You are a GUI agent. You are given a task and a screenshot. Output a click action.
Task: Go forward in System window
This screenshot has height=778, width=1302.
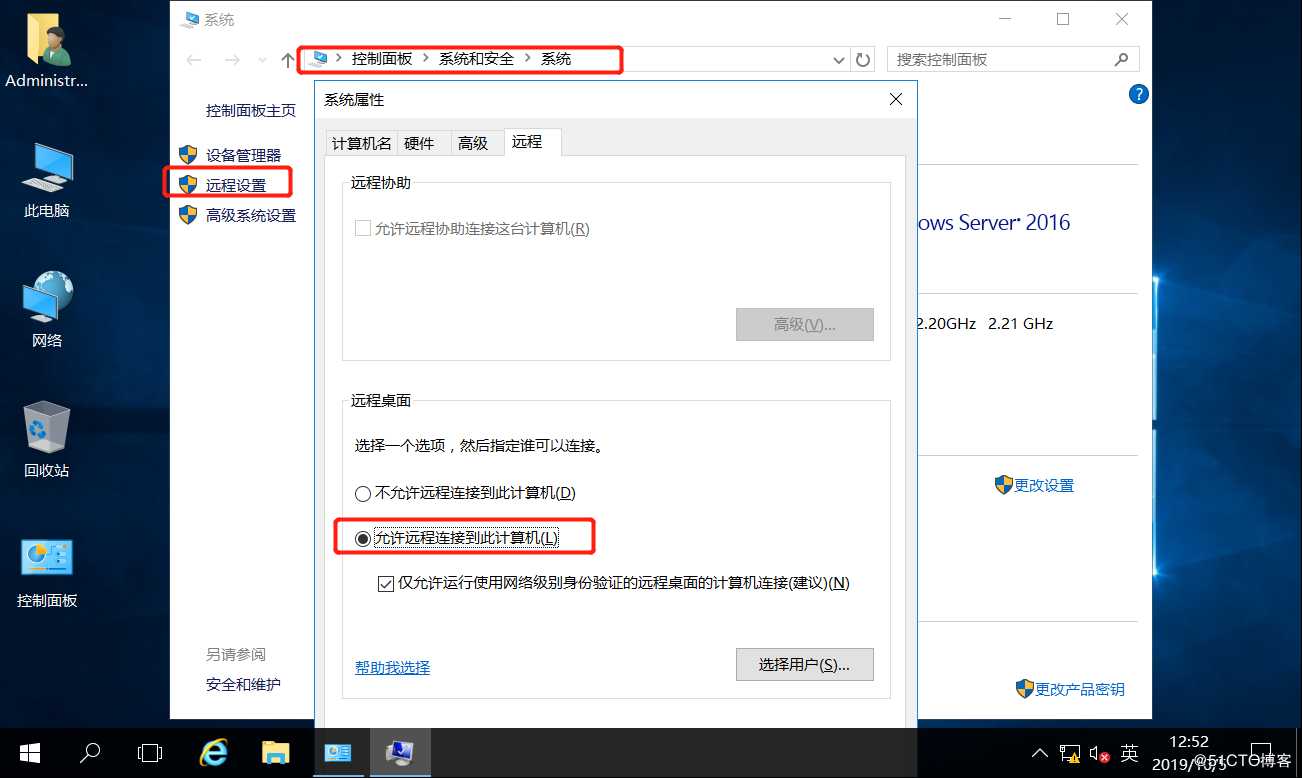click(x=232, y=60)
